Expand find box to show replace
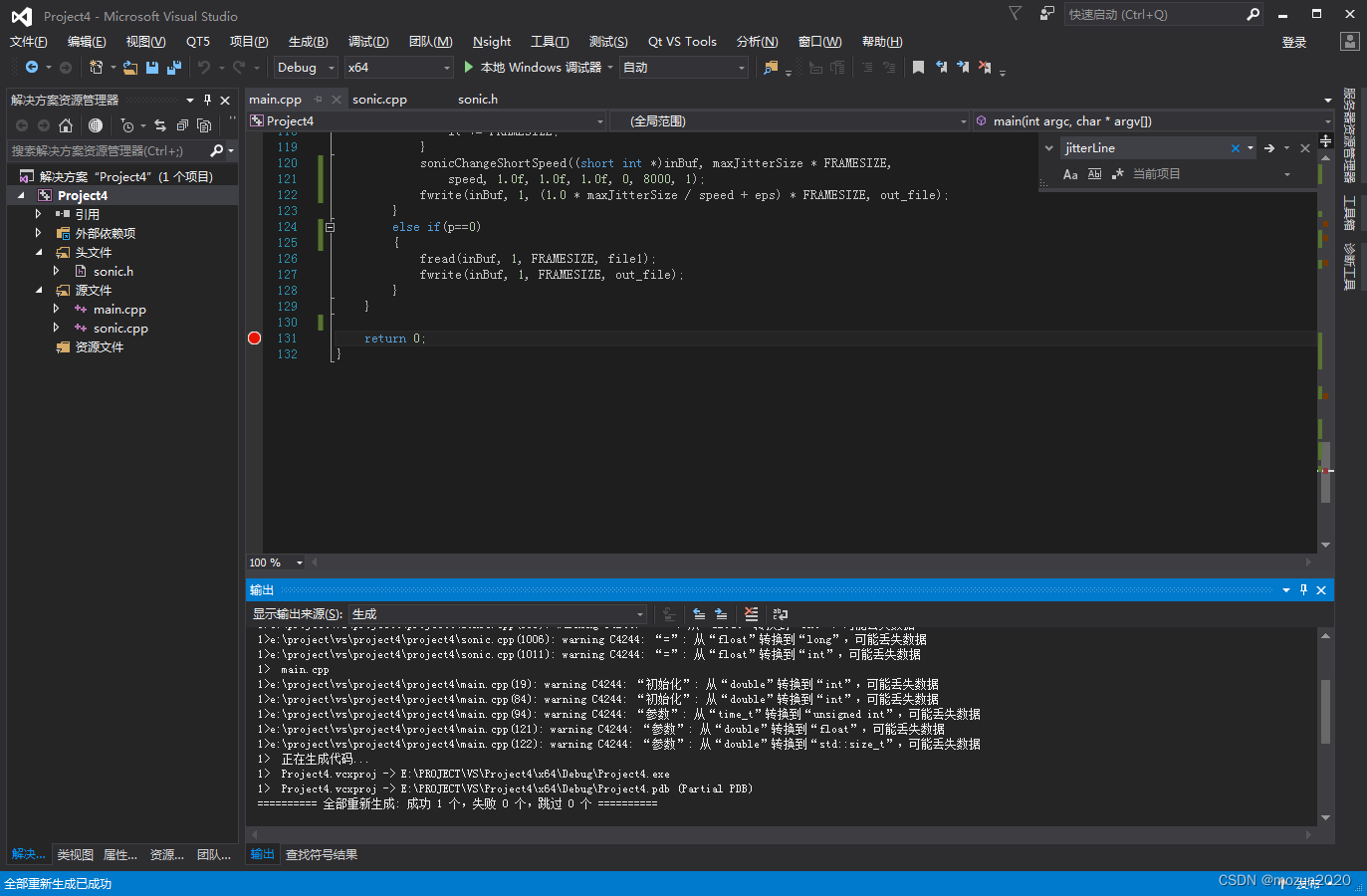The height and width of the screenshot is (896, 1367). [x=1048, y=148]
